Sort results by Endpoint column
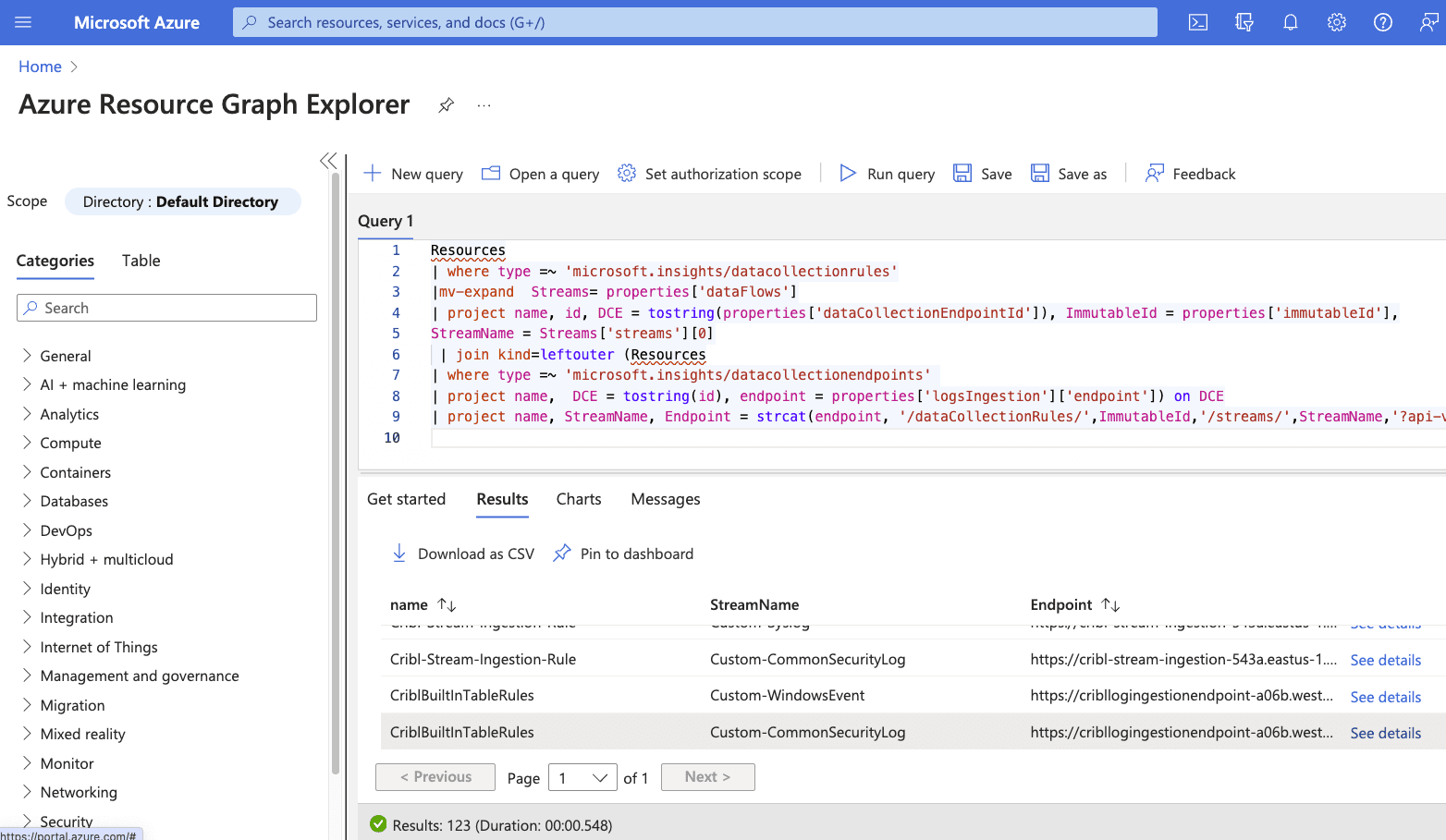This screenshot has width=1446, height=840. (1110, 604)
